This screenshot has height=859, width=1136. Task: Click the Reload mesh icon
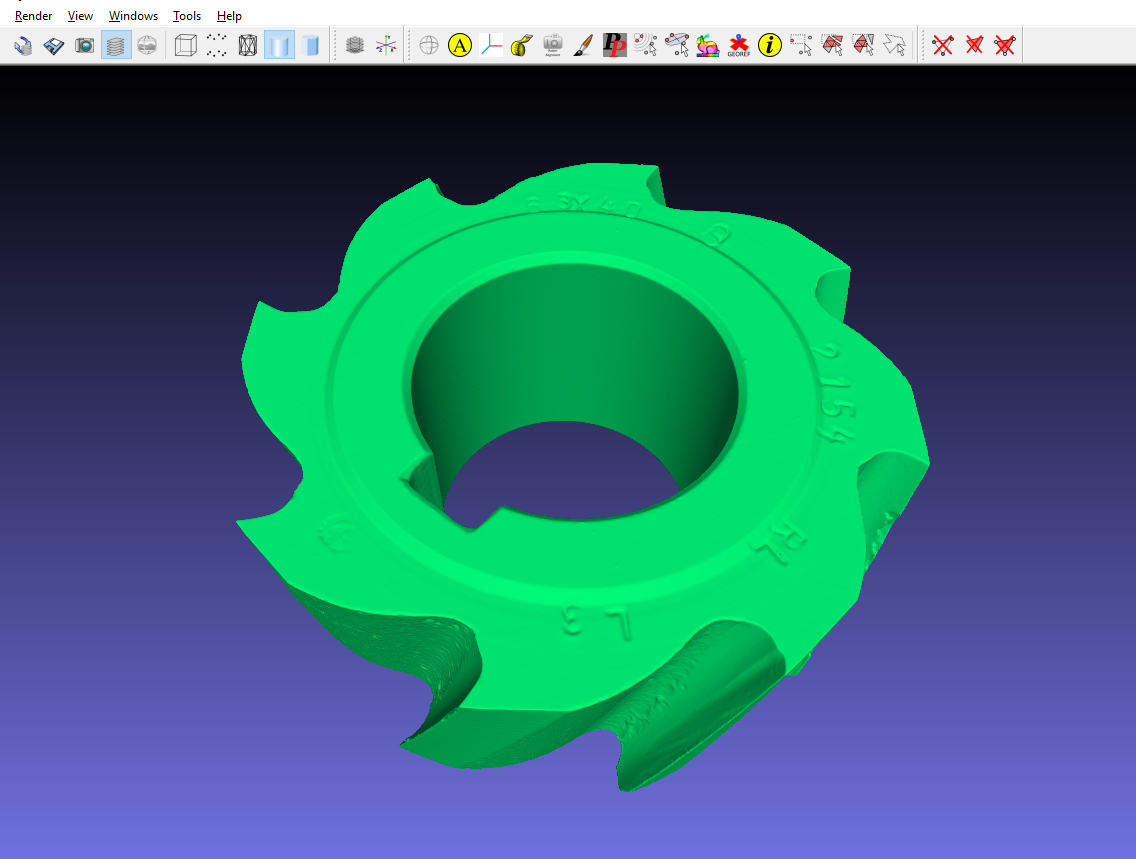coord(23,45)
